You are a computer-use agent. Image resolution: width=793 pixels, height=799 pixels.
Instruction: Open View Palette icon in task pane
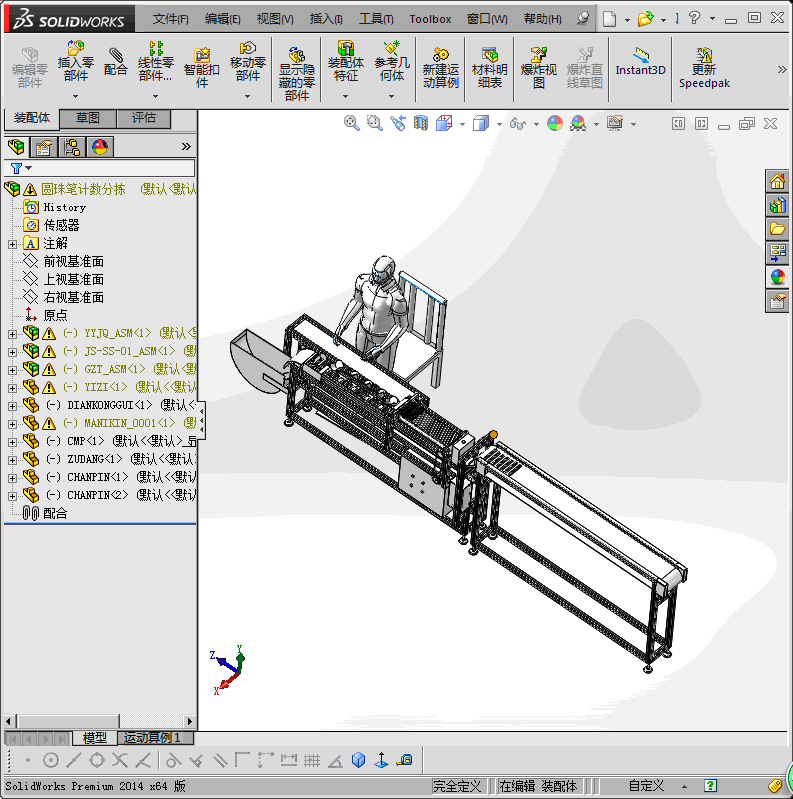[777, 253]
